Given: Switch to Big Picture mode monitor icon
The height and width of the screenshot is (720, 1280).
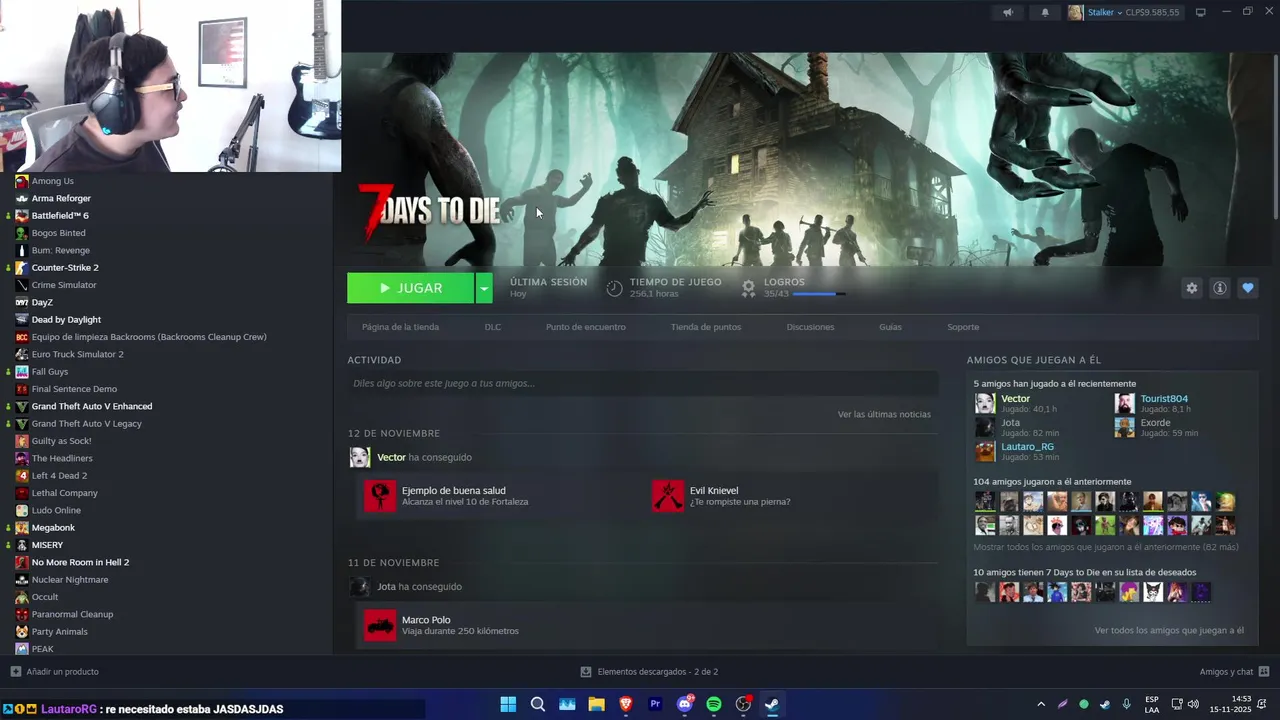Looking at the screenshot, I should [x=1200, y=12].
